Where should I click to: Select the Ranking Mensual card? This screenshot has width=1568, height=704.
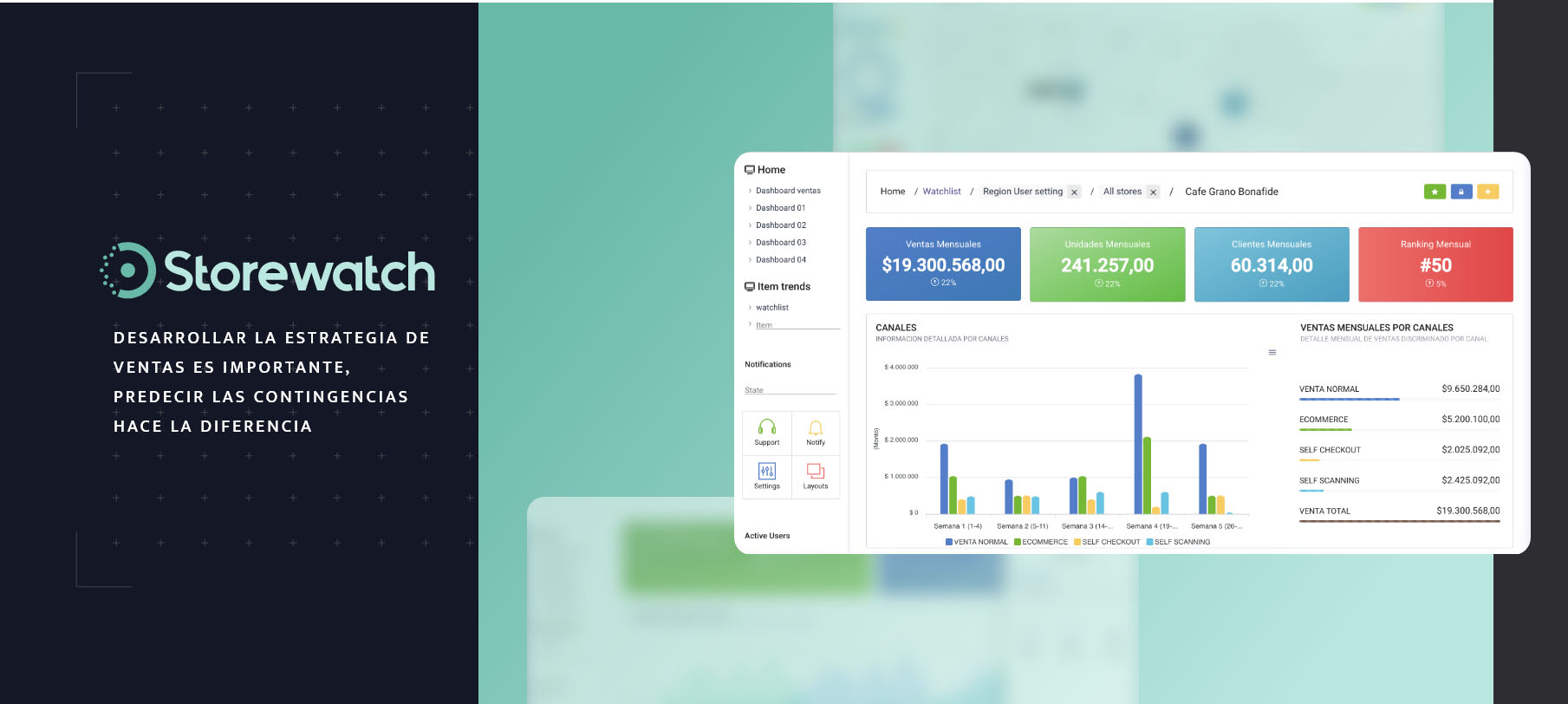(x=1435, y=264)
